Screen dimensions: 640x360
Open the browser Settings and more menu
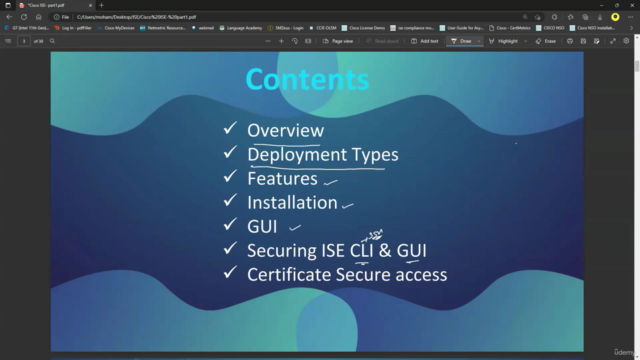point(631,17)
